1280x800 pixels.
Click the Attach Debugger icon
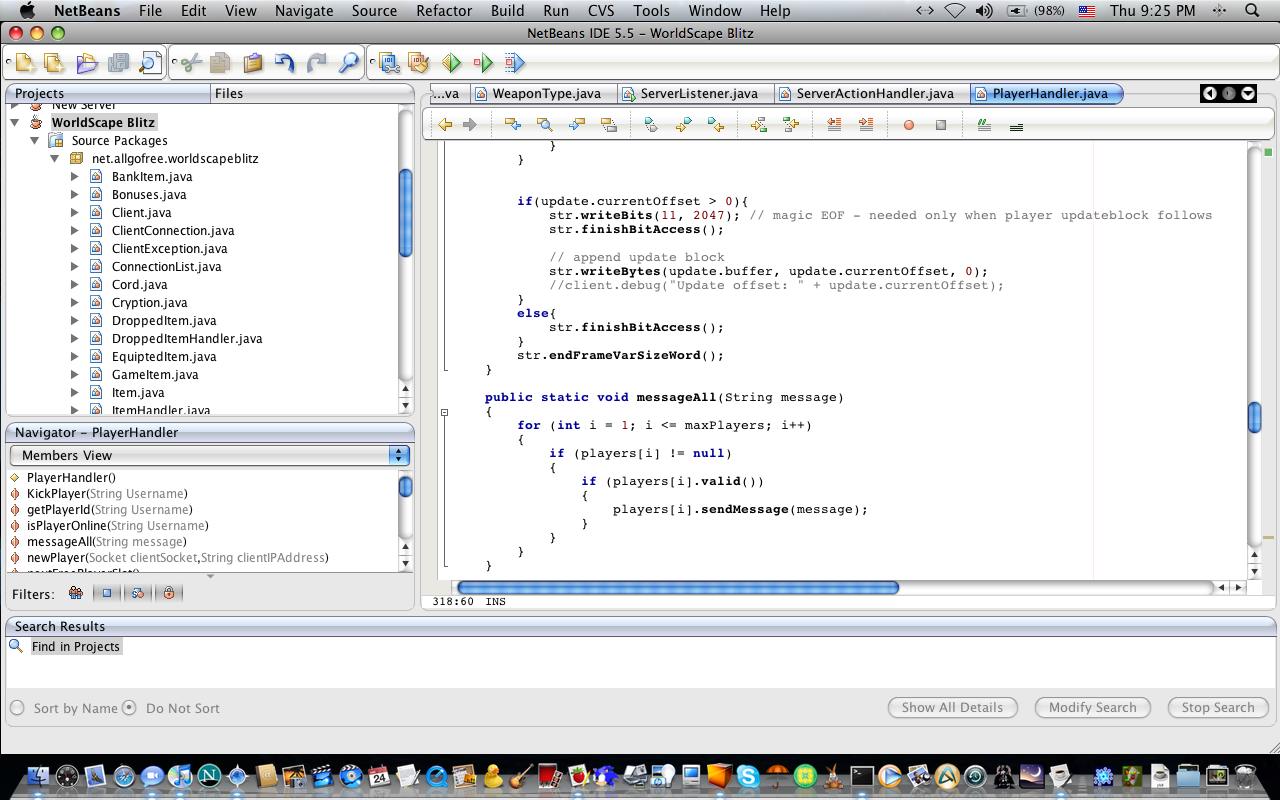tap(514, 63)
